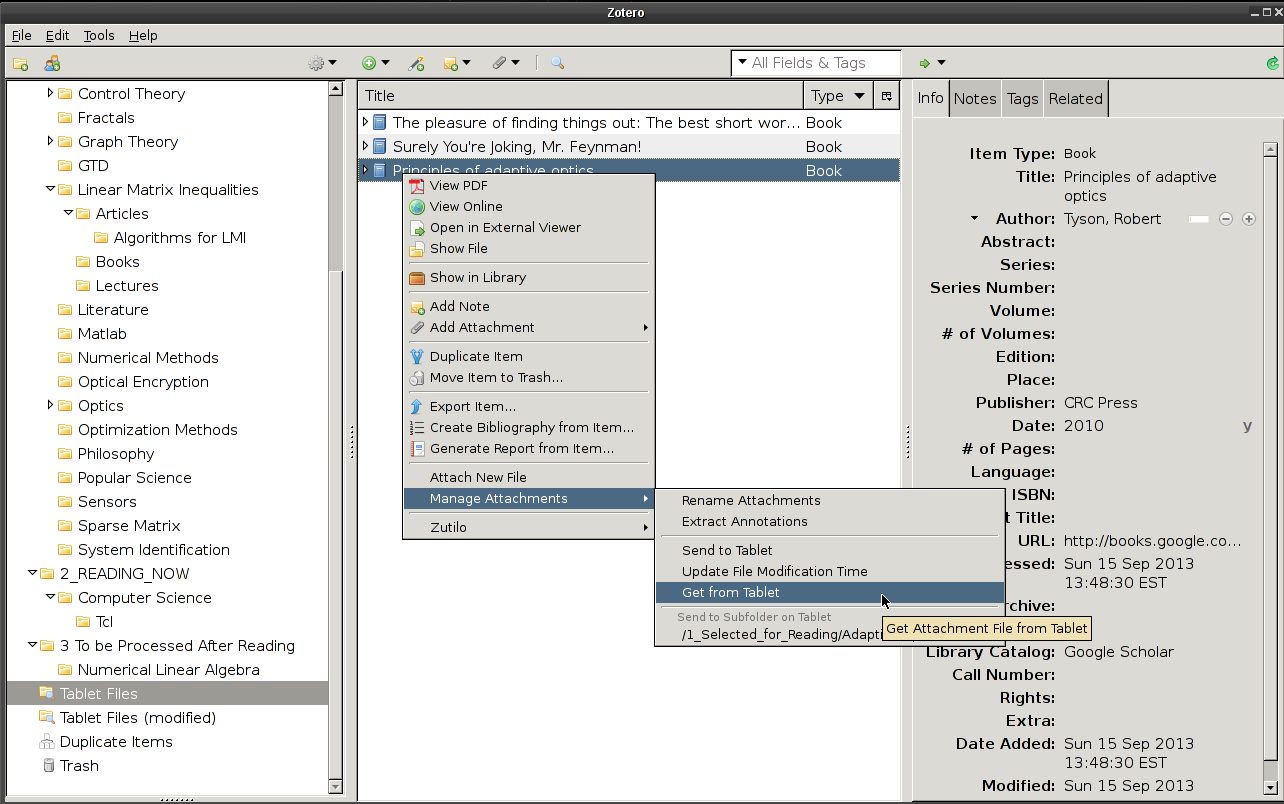Switch to the Related tab
The height and width of the screenshot is (804, 1284).
click(x=1076, y=99)
